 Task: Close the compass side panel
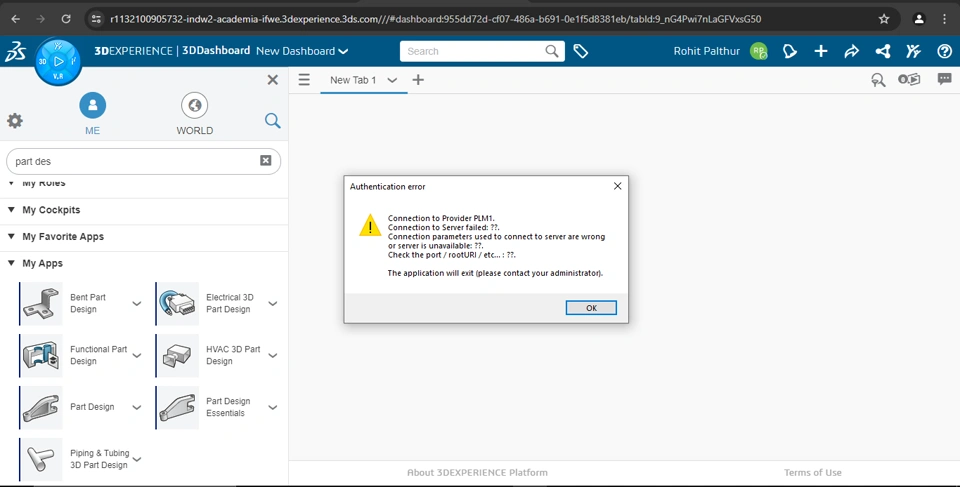273,80
